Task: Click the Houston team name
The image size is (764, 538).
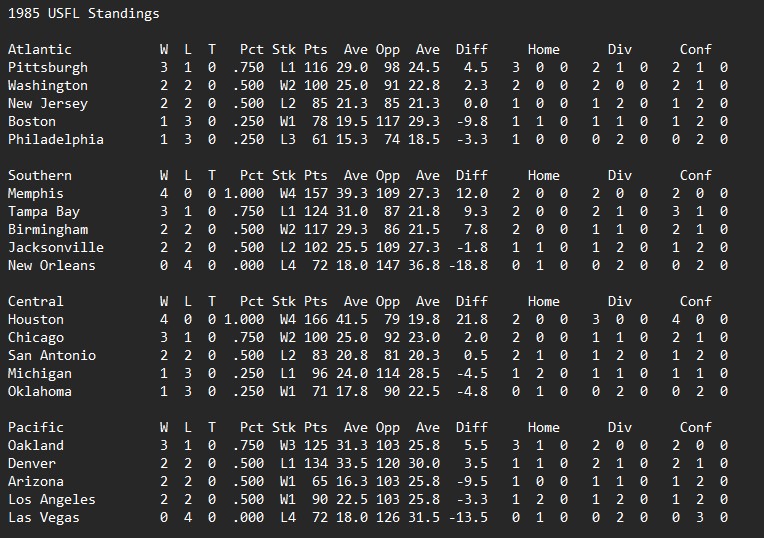Action: tap(35, 319)
